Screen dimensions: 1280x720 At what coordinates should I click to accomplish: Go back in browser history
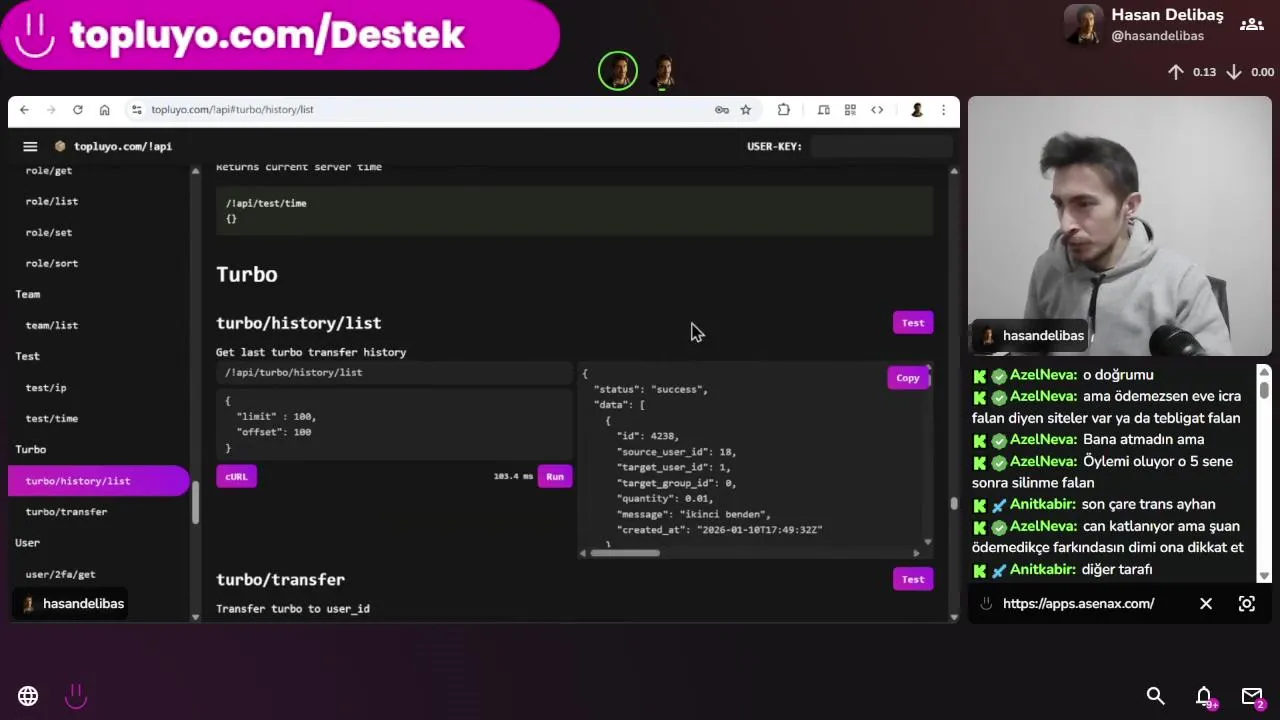coord(24,110)
